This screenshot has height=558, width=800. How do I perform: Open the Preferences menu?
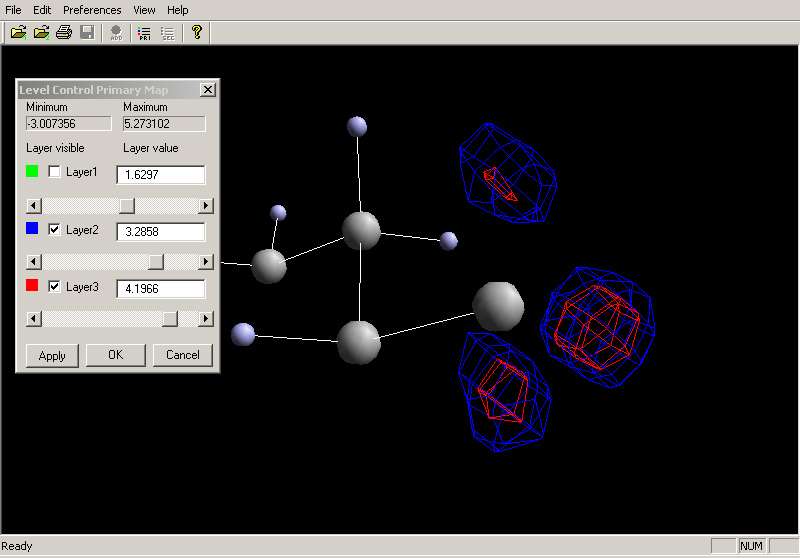pyautogui.click(x=92, y=10)
